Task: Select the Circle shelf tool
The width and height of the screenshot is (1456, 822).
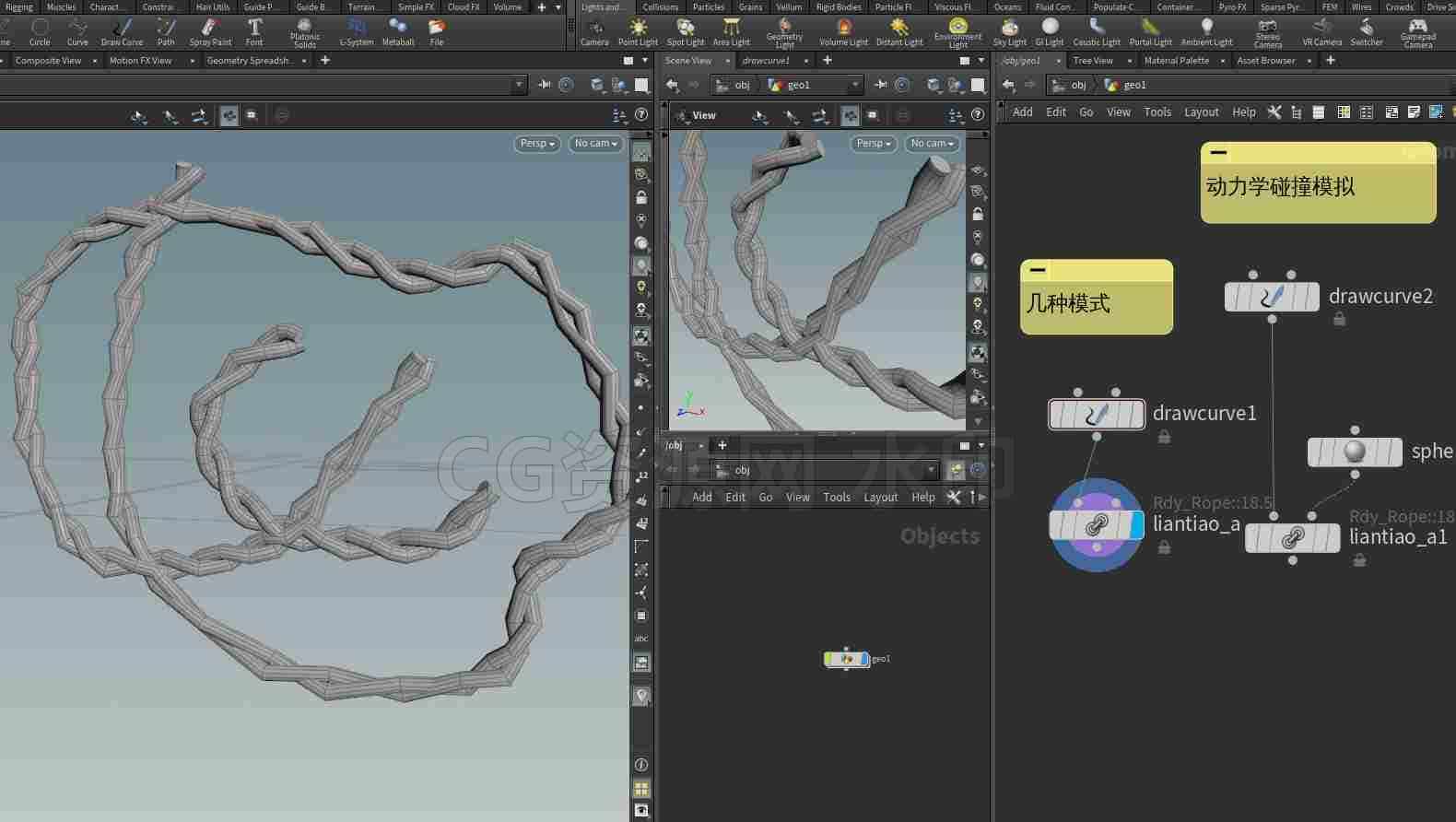Action: click(x=40, y=32)
